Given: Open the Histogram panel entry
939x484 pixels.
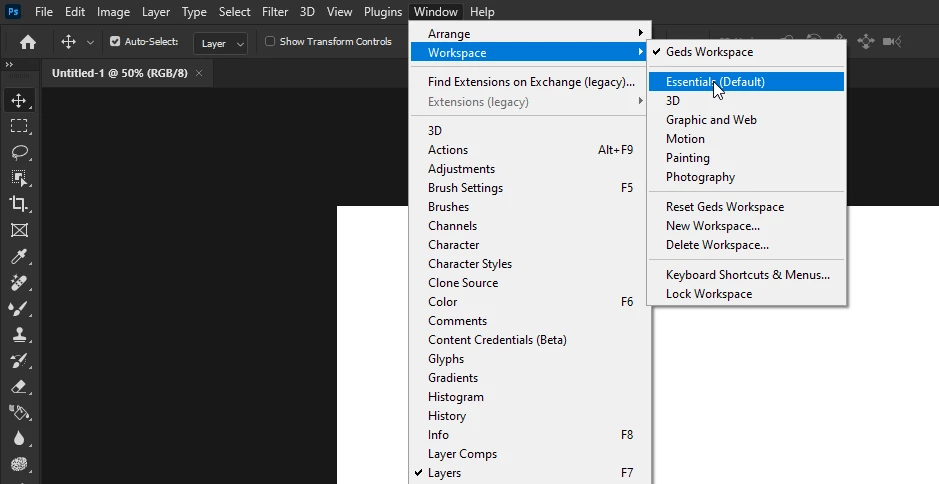Looking at the screenshot, I should 530,397.
